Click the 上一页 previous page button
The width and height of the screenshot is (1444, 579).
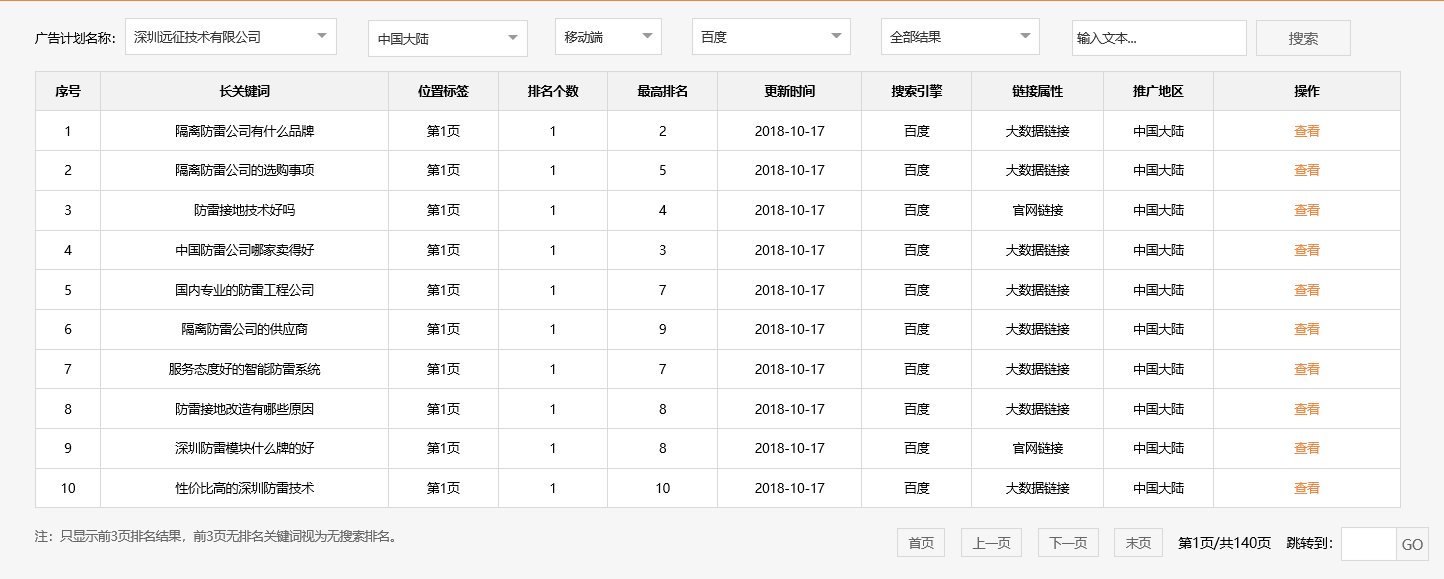click(x=991, y=542)
